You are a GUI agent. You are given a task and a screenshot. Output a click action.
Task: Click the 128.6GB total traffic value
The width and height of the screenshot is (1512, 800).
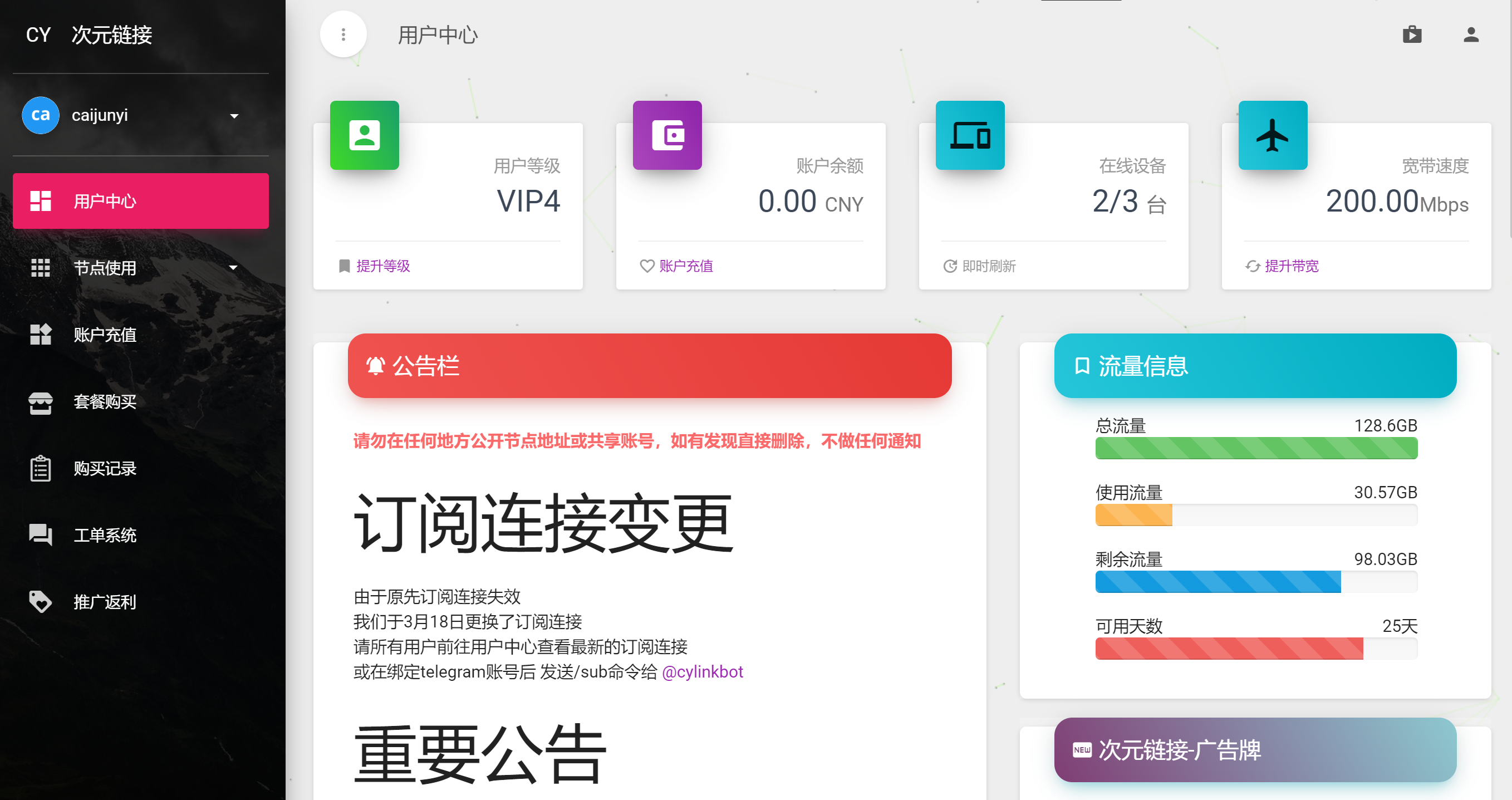click(1386, 425)
